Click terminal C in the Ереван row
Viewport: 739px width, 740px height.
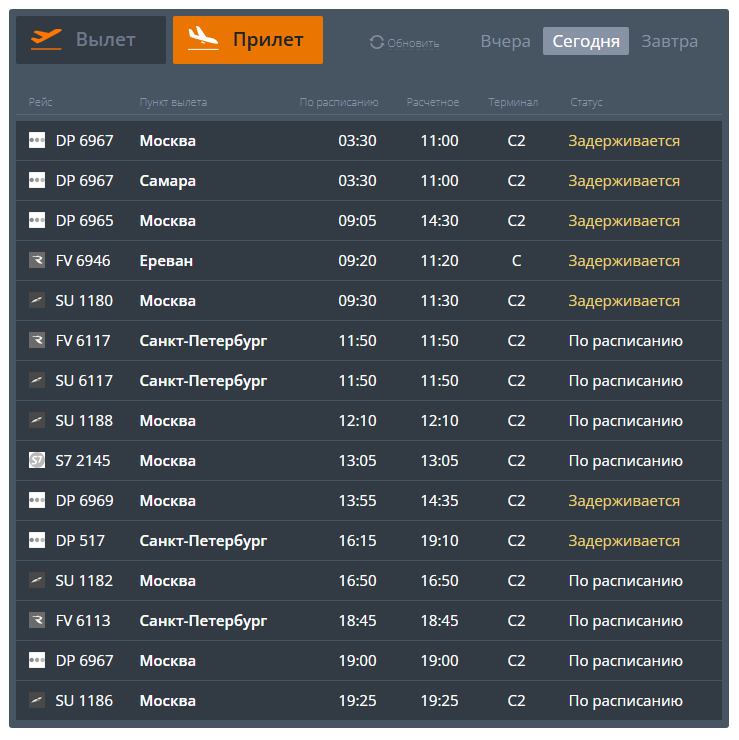pyautogui.click(x=516, y=261)
